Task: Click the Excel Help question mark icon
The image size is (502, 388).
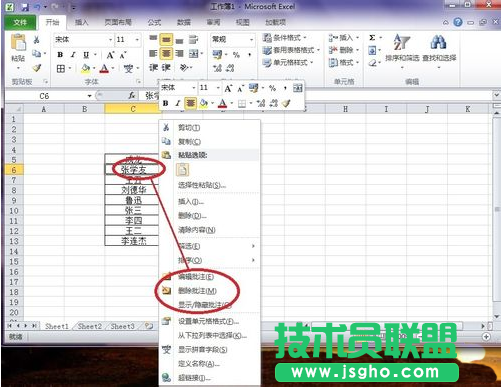Action: (458, 22)
